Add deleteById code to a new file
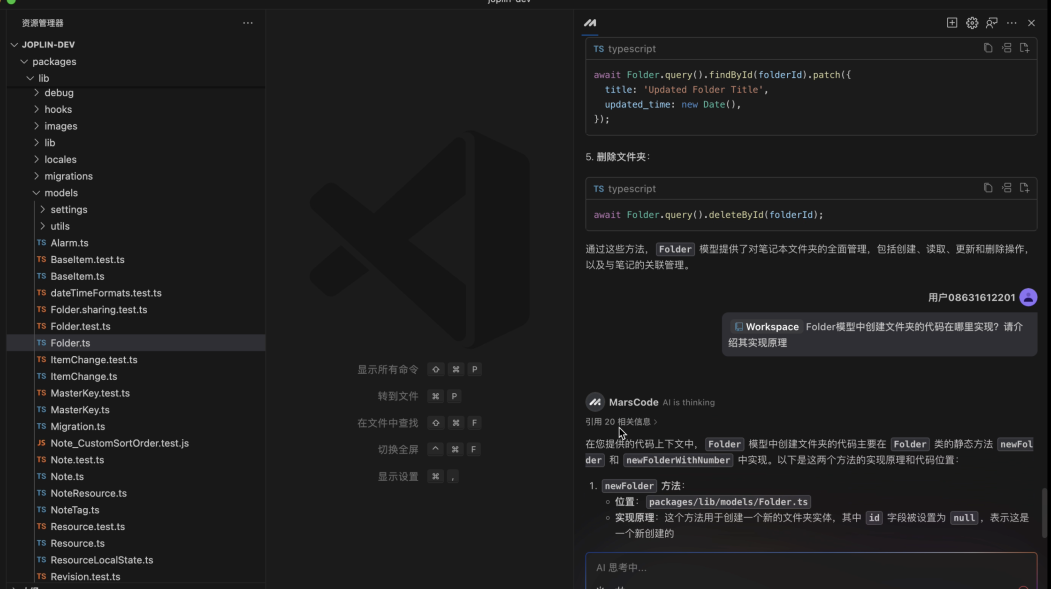This screenshot has width=1051, height=589. pos(1024,188)
